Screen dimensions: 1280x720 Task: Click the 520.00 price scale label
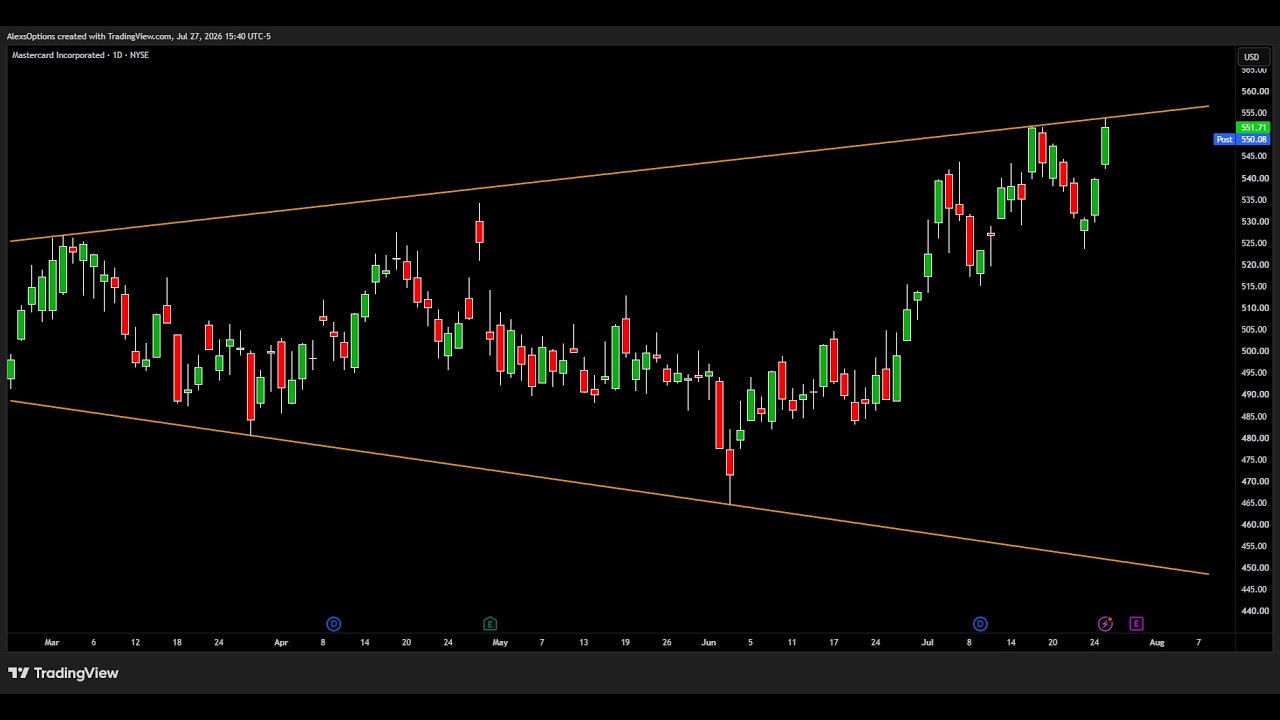(1254, 265)
